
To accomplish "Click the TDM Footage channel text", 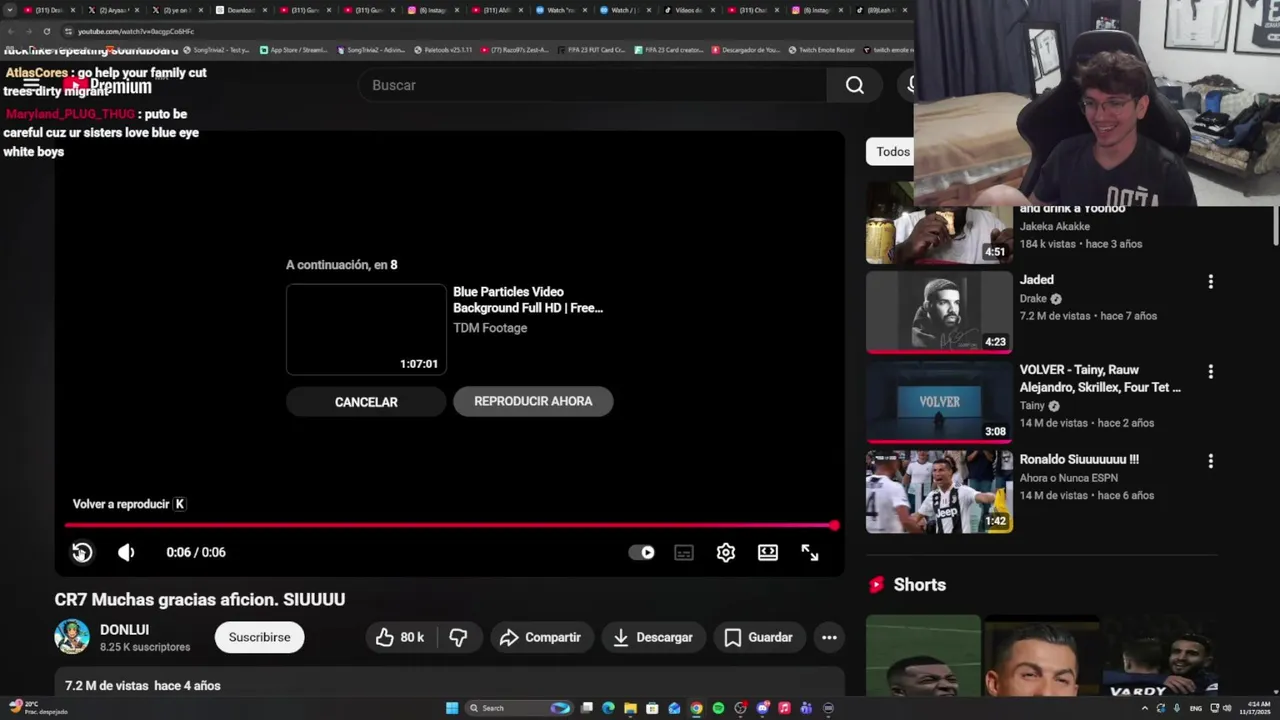I will click(490, 328).
